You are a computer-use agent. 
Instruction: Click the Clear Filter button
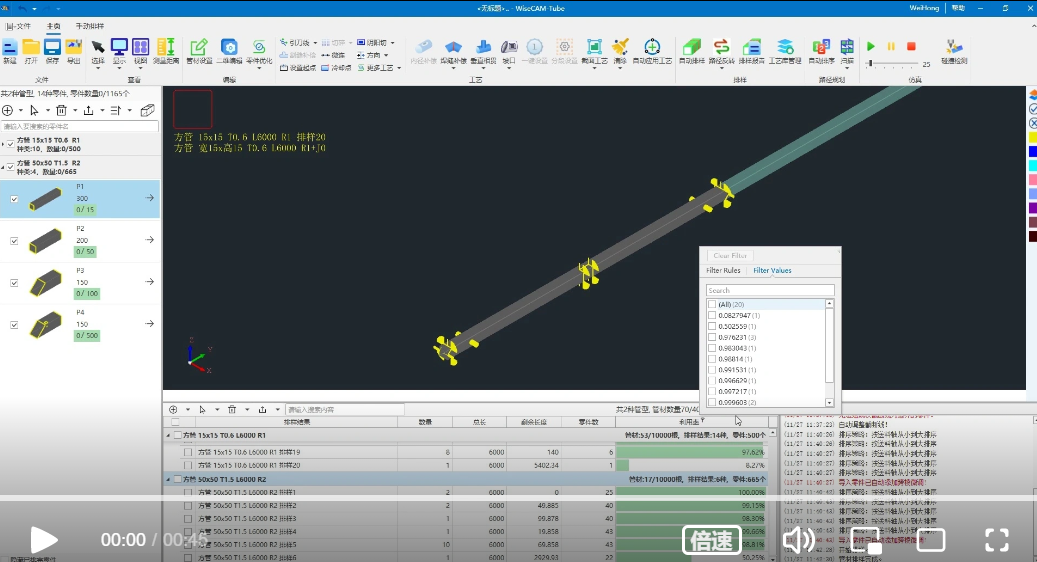click(x=730, y=256)
